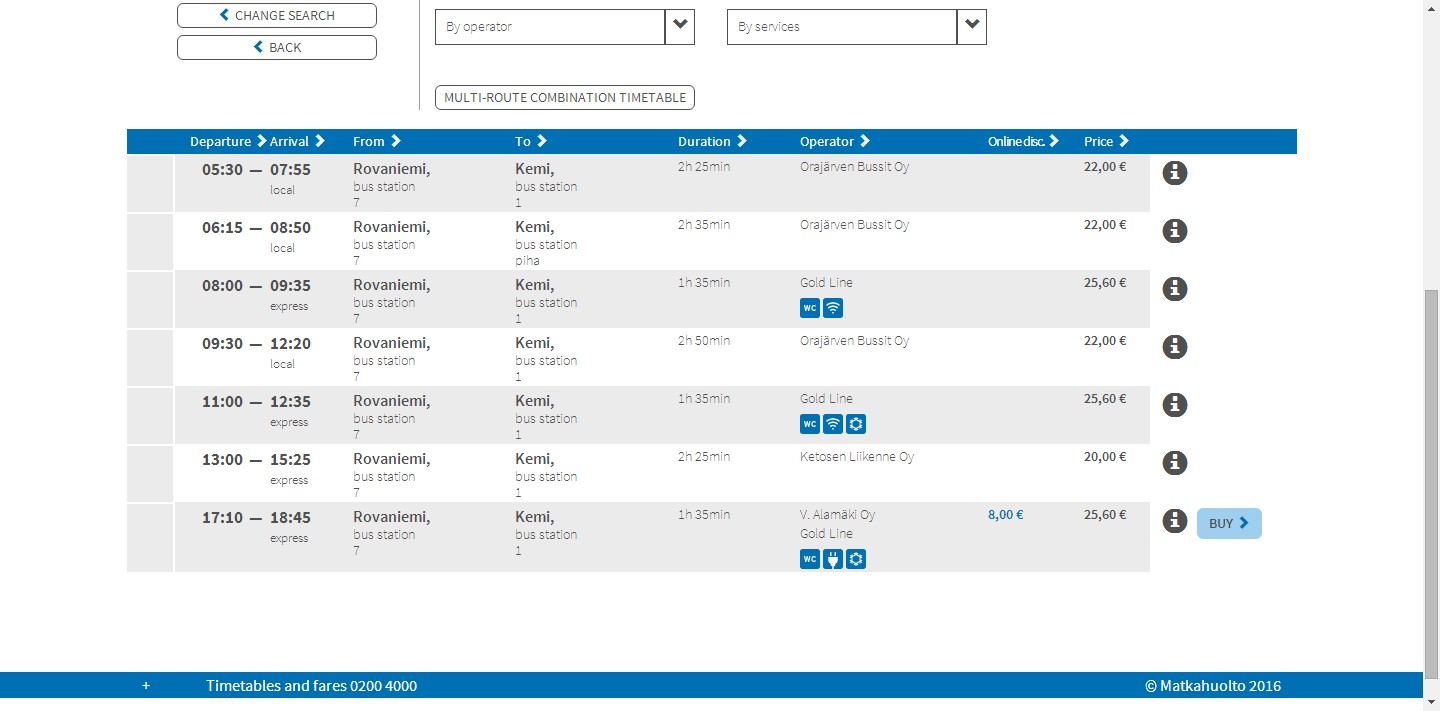The height and width of the screenshot is (711, 1440).
Task: Click the 20,00 € price
Action: [x=1105, y=457]
